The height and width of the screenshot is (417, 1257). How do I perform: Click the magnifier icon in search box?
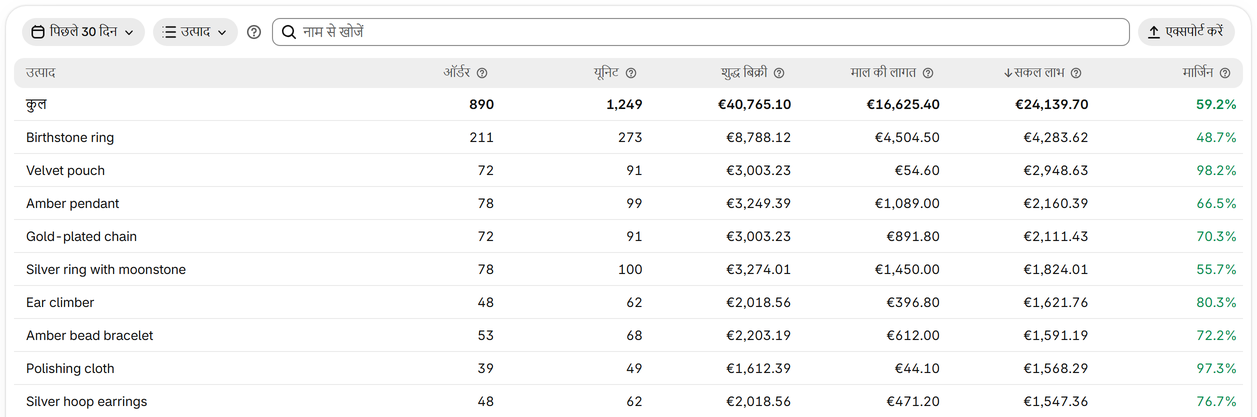point(289,32)
